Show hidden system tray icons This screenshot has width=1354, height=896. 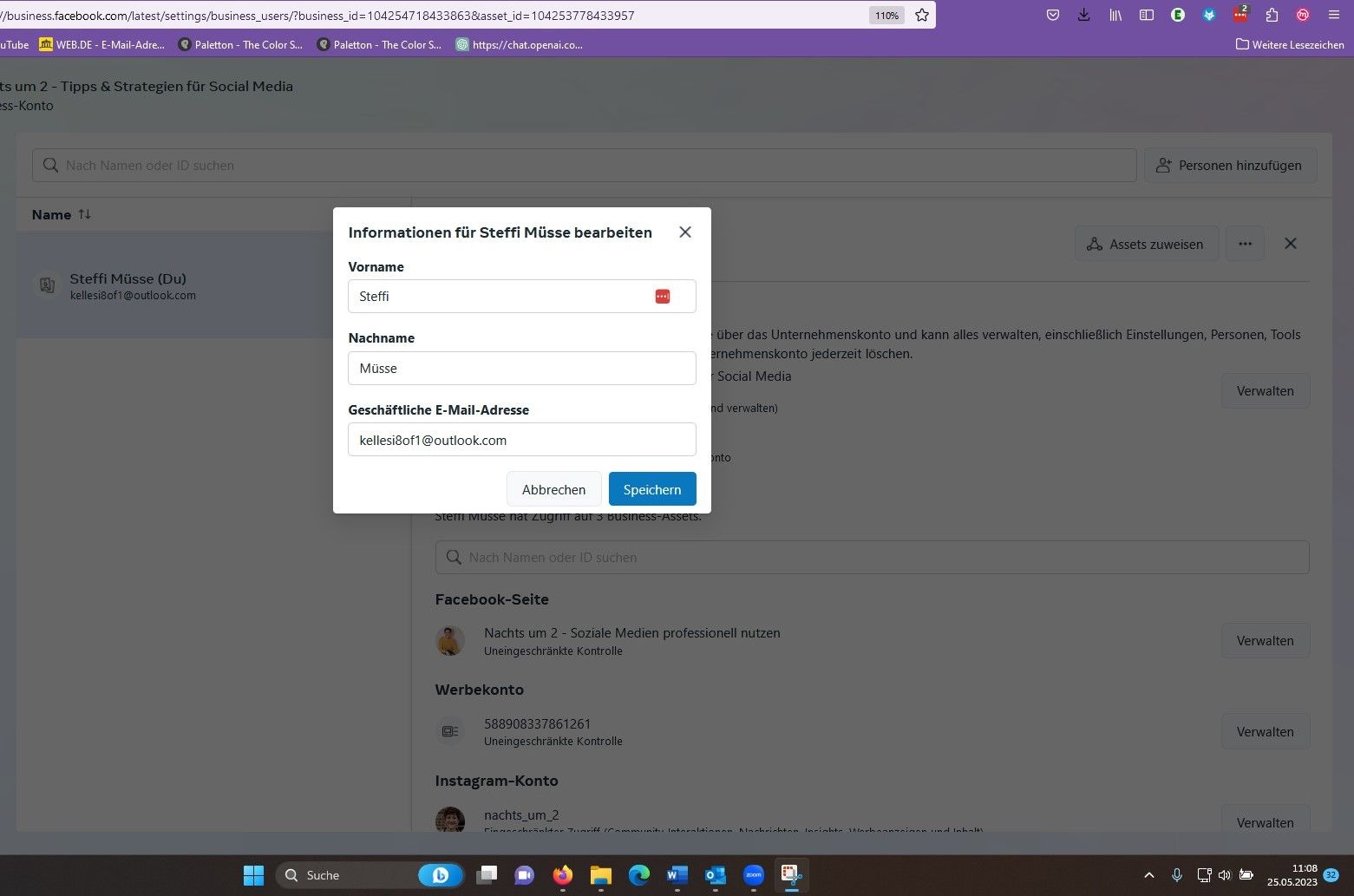(1149, 875)
